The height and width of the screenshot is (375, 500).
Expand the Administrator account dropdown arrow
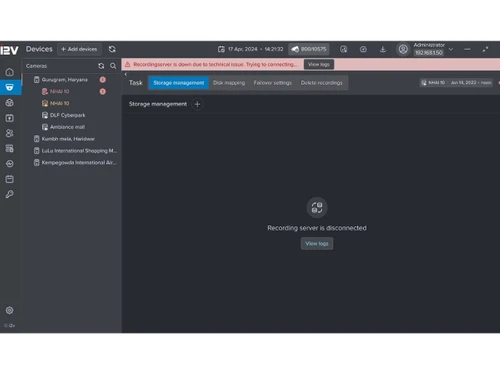(x=451, y=49)
